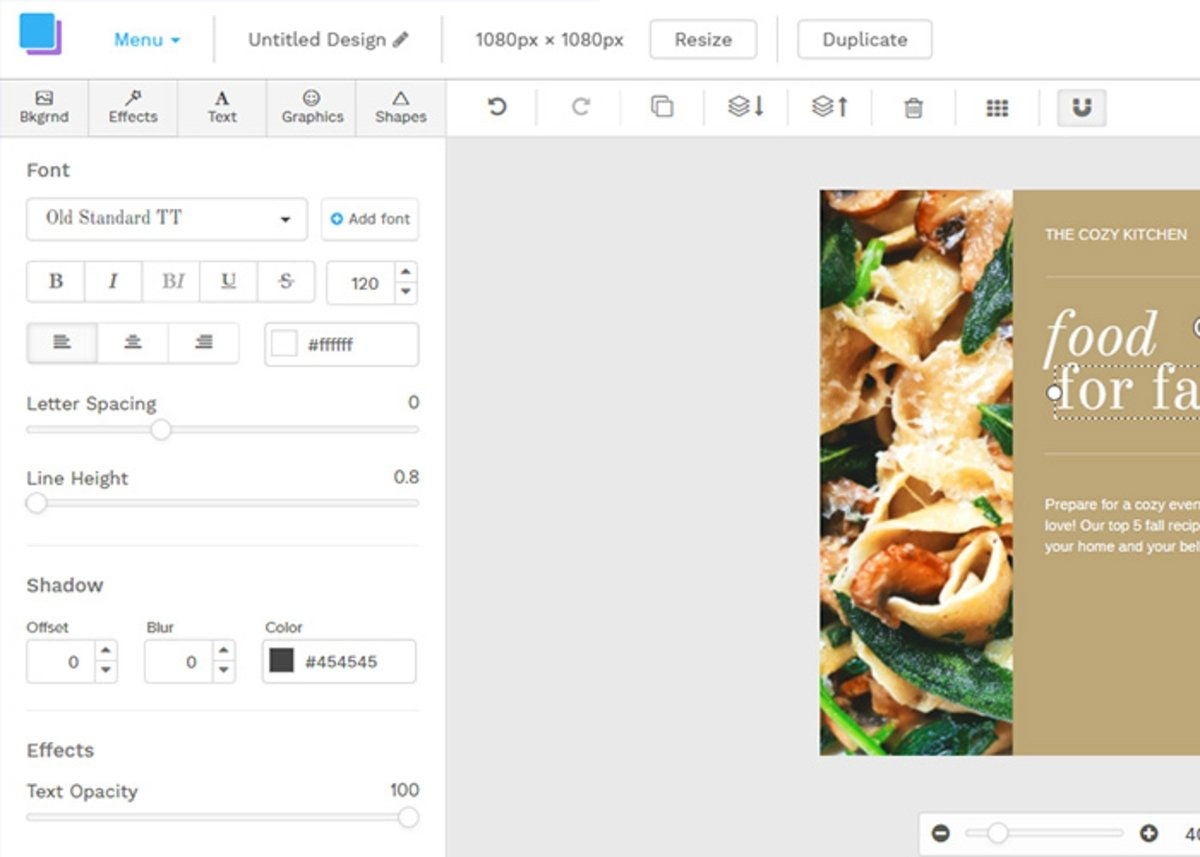
Task: Show the grid icon in toolbar
Action: pyautogui.click(x=997, y=108)
